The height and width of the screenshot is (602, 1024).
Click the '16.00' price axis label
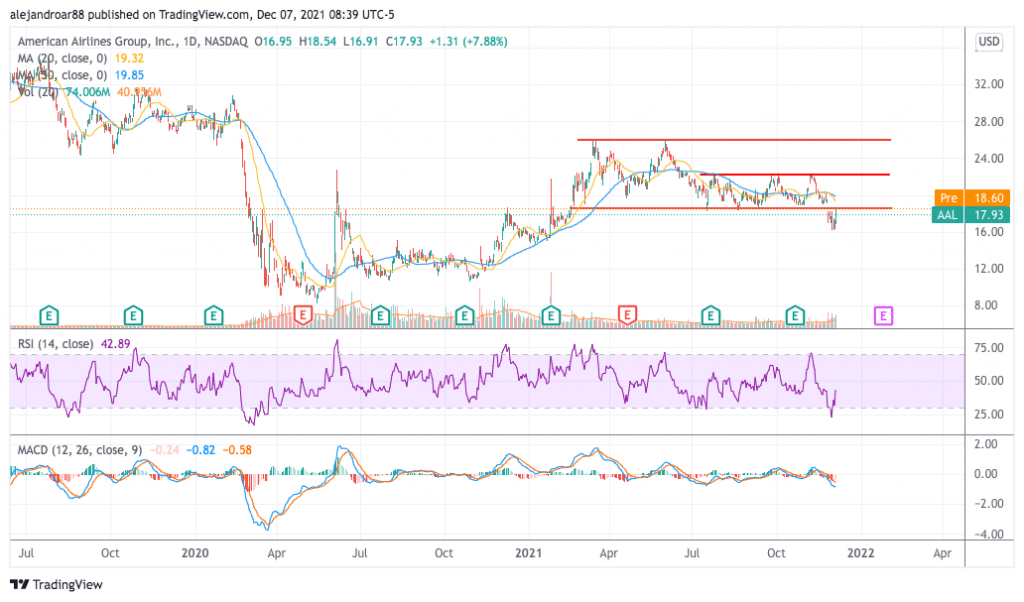[x=988, y=232]
